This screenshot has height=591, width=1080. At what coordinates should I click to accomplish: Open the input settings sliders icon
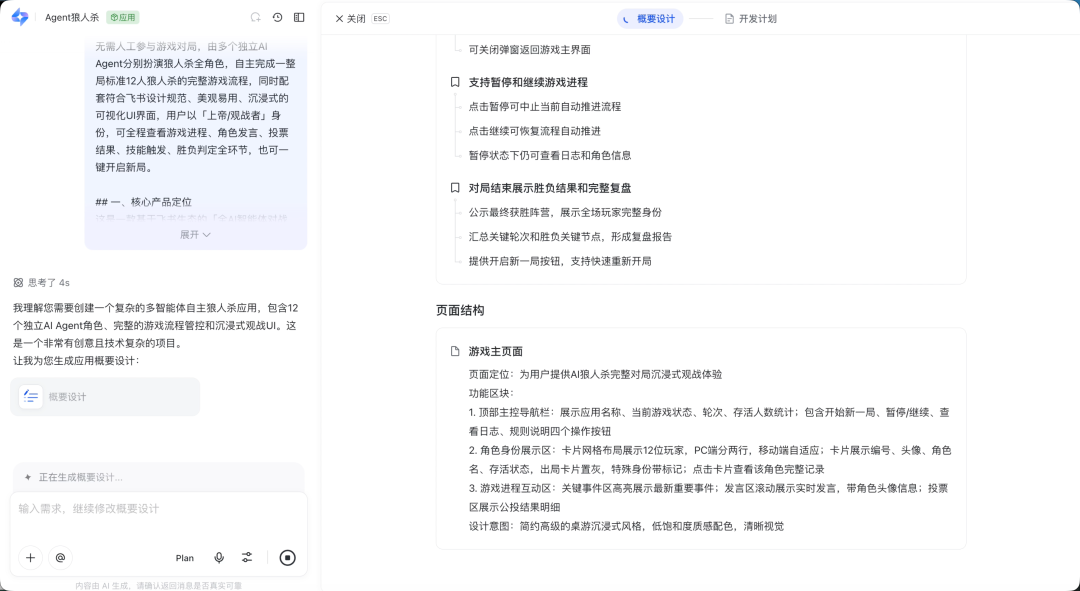point(247,558)
